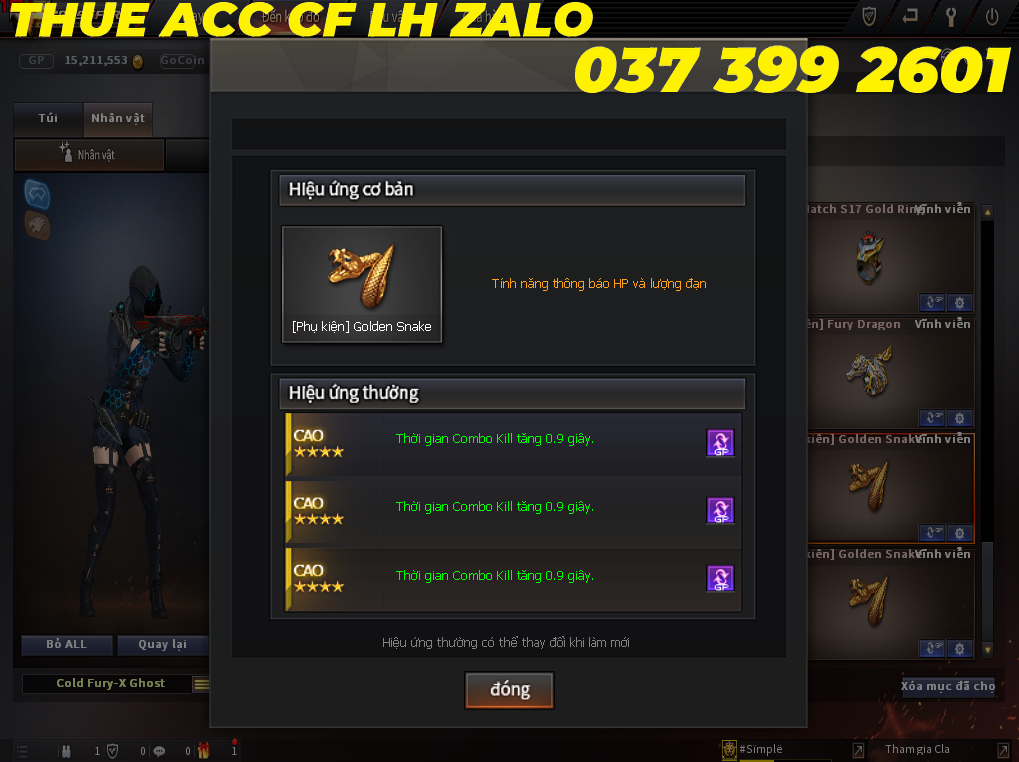The height and width of the screenshot is (762, 1019).
Task: Reroll first Combo Kill effect with GP
Action: [x=720, y=443]
